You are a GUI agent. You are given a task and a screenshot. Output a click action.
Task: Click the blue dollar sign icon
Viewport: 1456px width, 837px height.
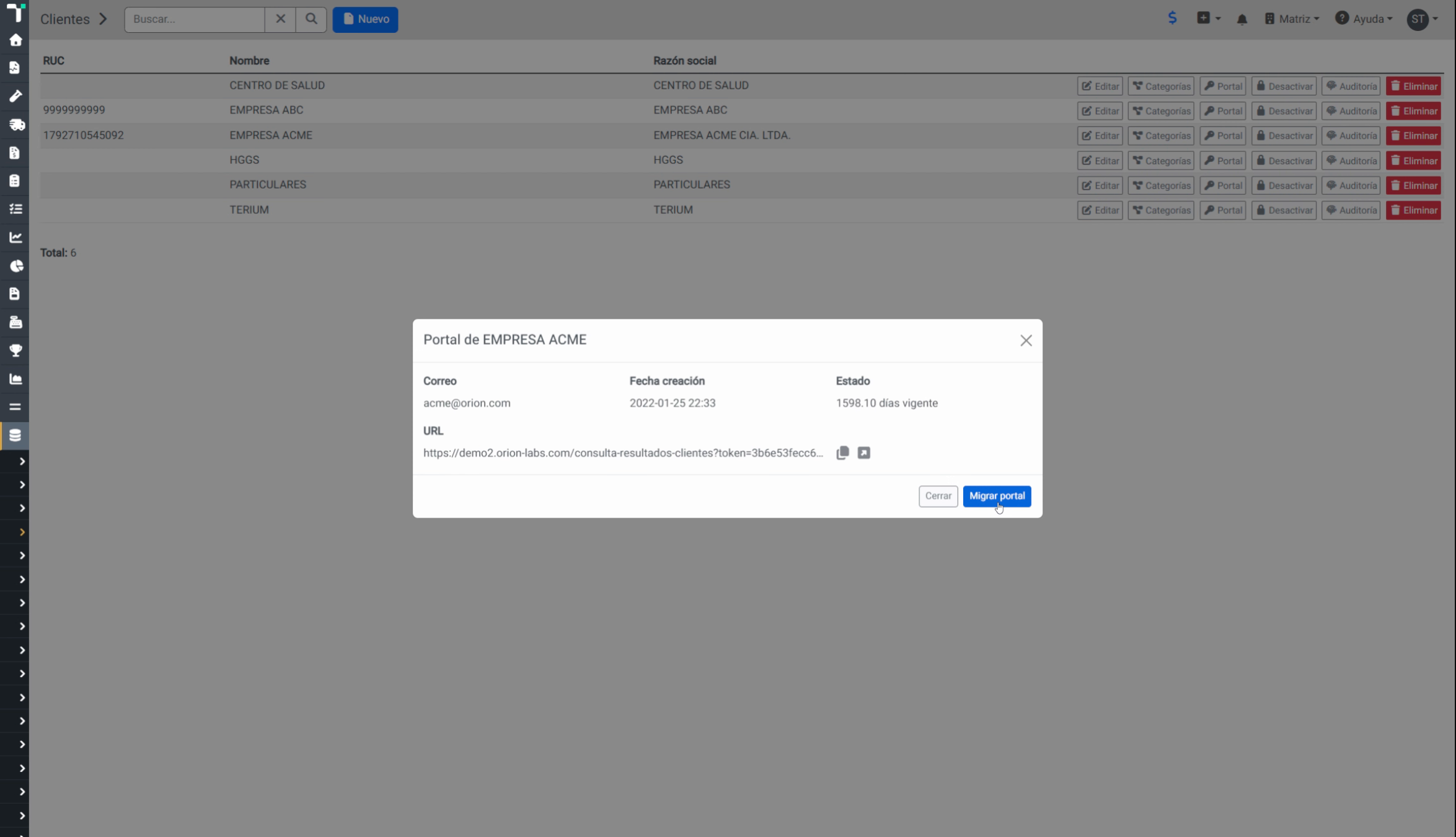coord(1172,18)
